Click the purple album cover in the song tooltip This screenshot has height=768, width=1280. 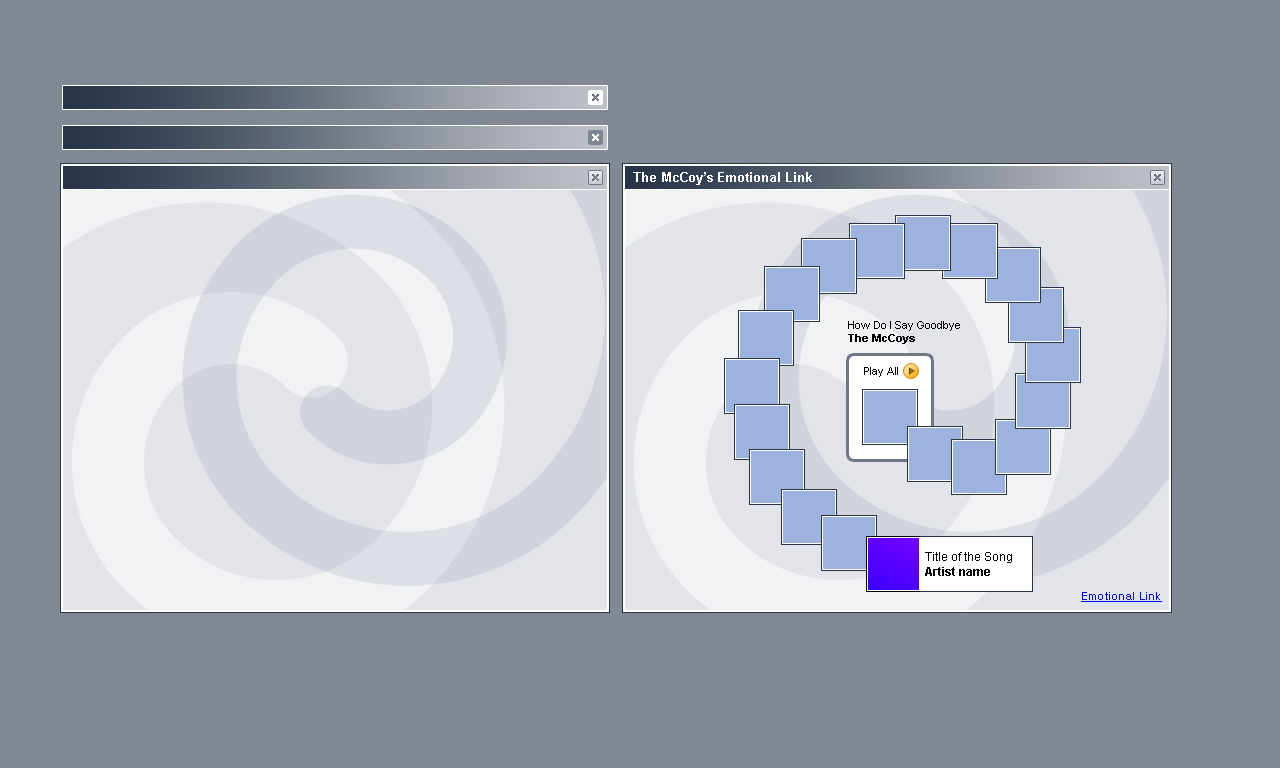(x=893, y=564)
